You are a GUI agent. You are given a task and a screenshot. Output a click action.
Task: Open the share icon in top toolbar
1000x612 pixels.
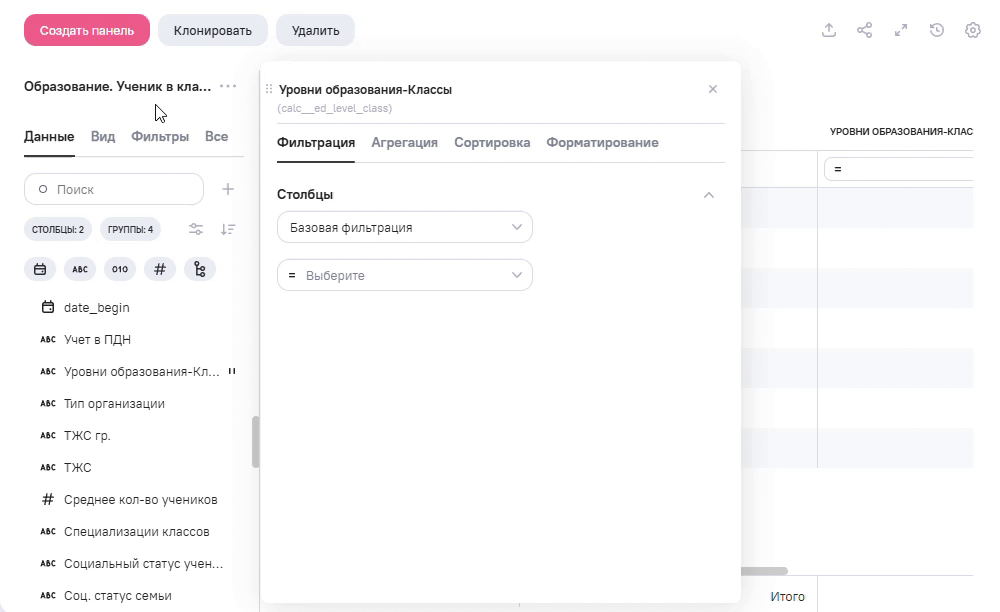point(865,30)
